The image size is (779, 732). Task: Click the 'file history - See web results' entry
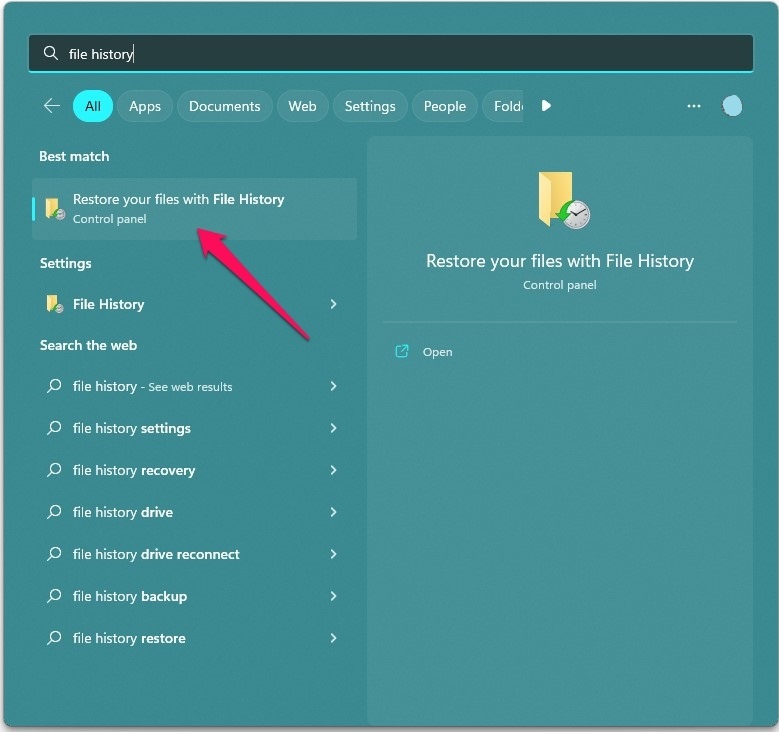click(194, 386)
